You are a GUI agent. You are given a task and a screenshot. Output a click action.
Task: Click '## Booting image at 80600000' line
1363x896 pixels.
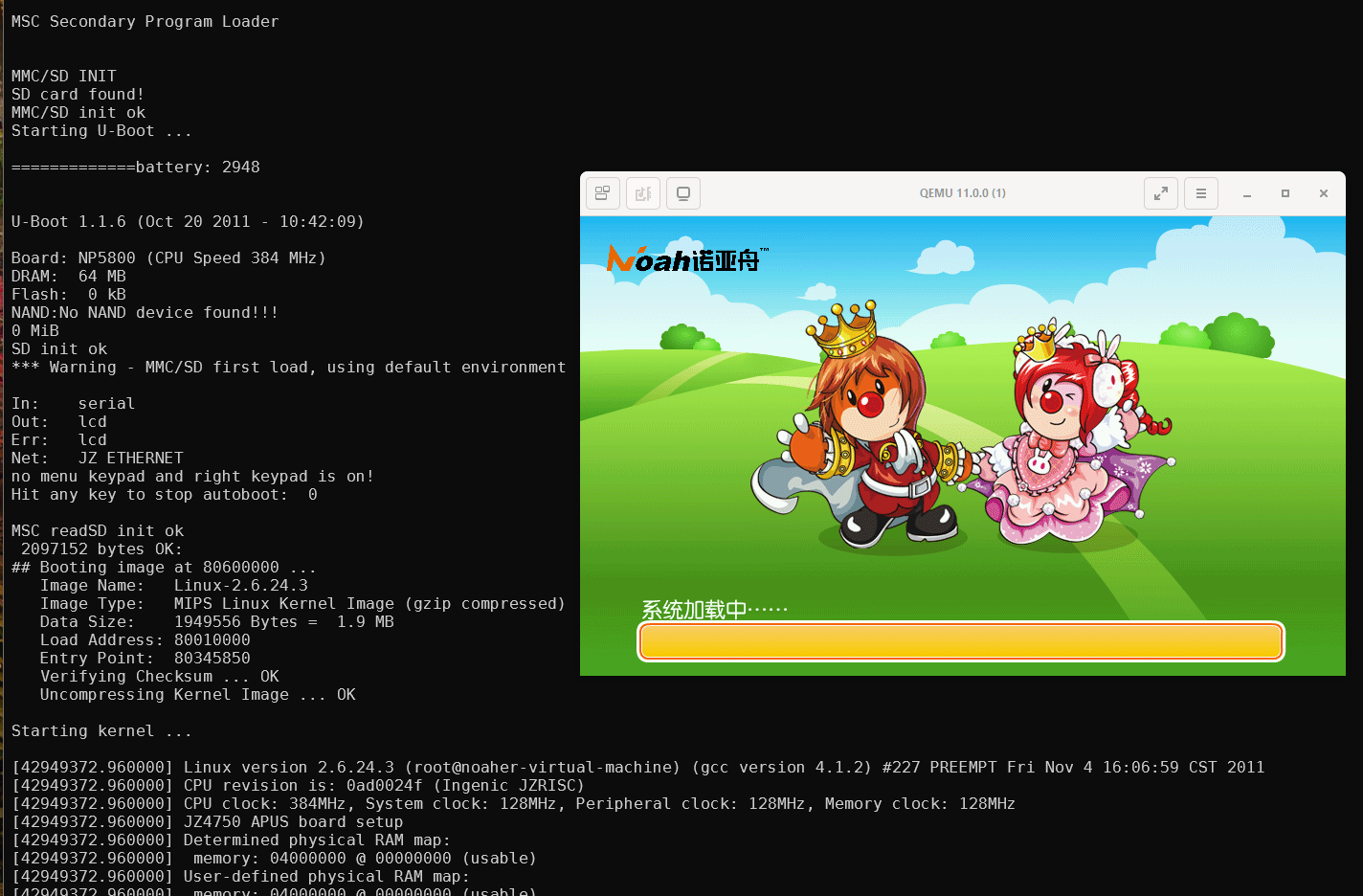coord(164,567)
